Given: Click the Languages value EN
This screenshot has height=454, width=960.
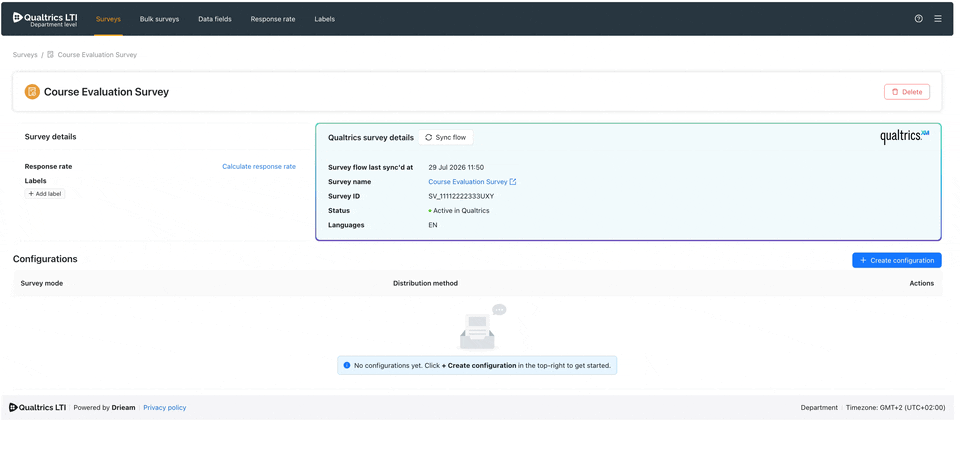Looking at the screenshot, I should coord(433,225).
